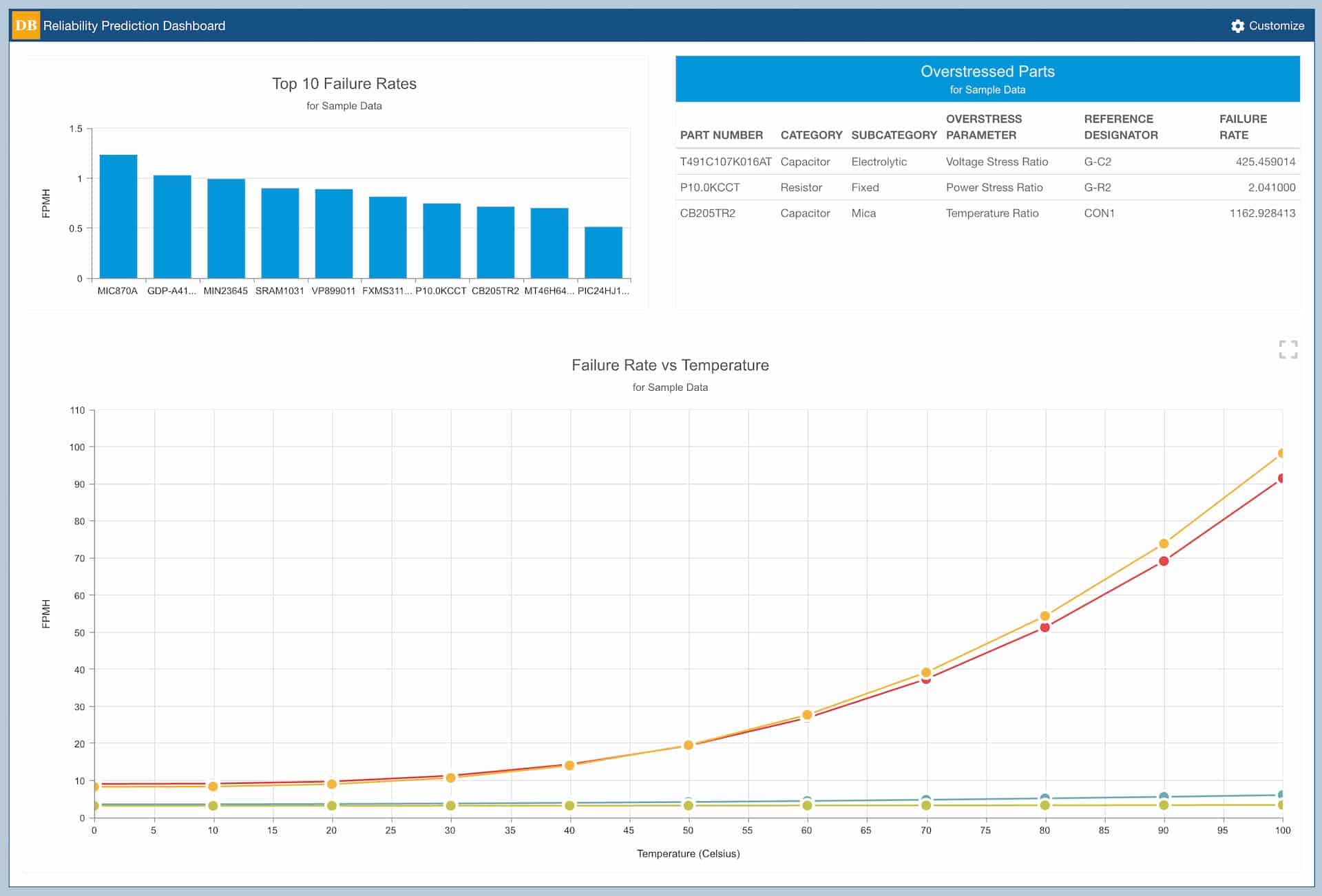This screenshot has height=896, width=1322.
Task: Sort table by PART NUMBER column
Action: [721, 135]
